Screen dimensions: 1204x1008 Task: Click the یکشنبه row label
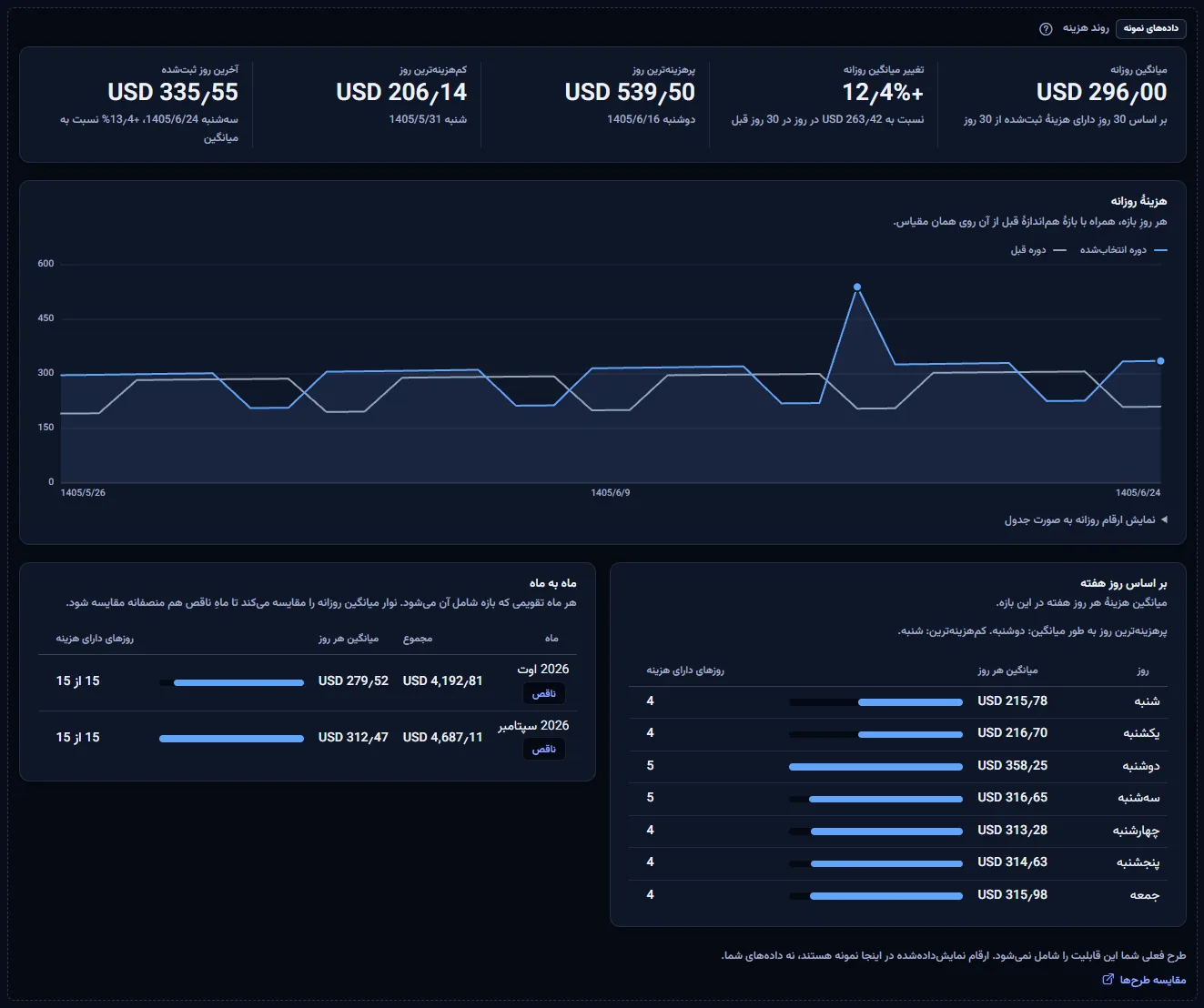tap(1141, 733)
